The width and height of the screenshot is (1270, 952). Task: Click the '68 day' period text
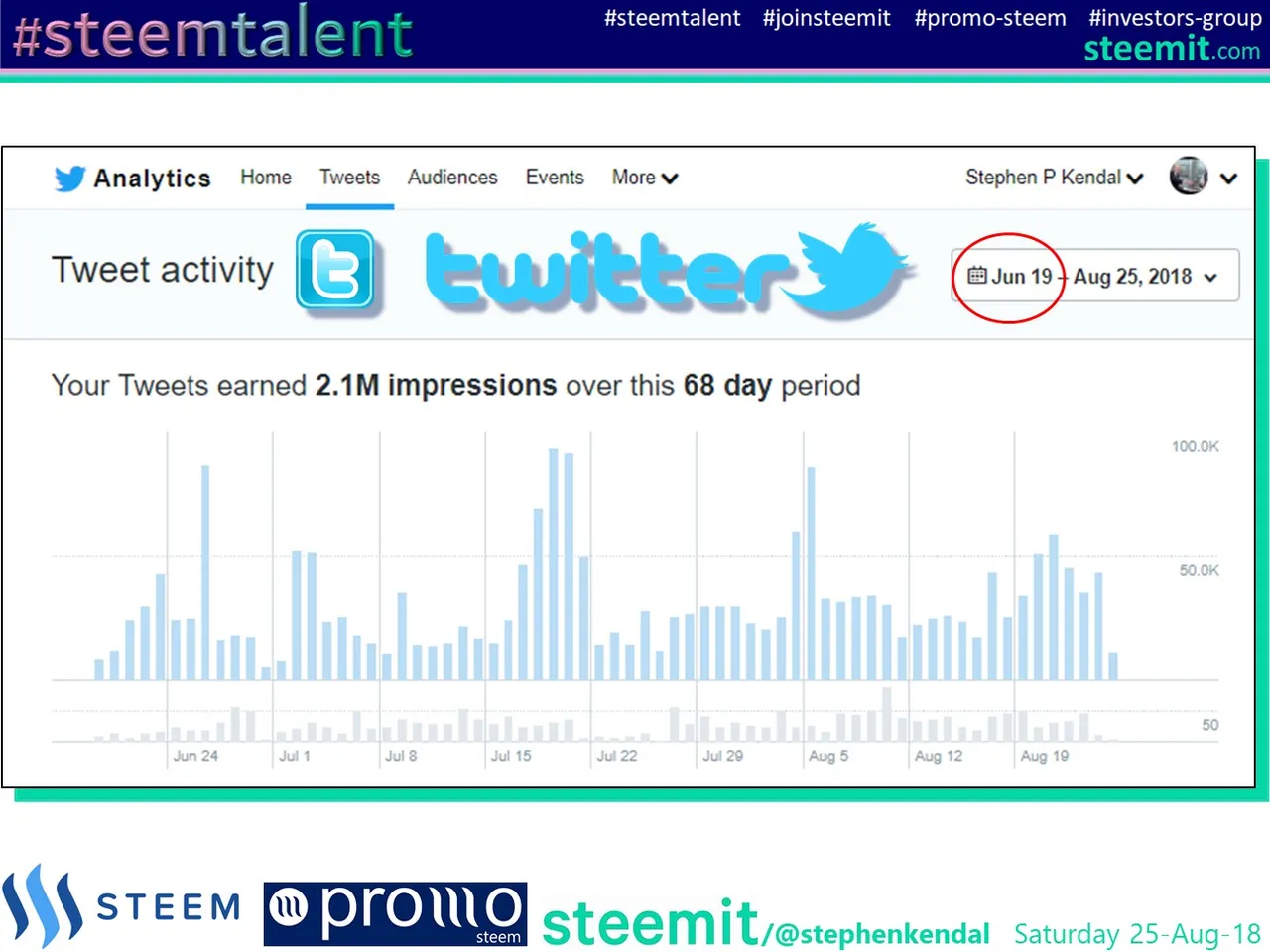pos(727,385)
